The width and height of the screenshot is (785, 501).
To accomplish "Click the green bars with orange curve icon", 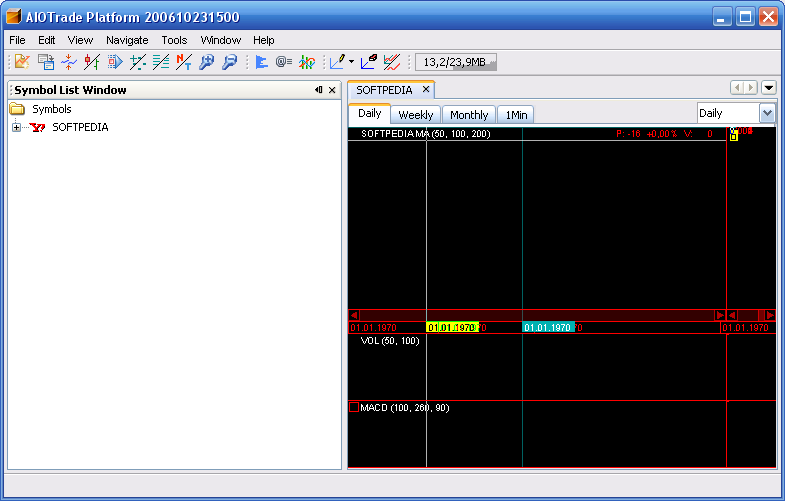I will 307,62.
